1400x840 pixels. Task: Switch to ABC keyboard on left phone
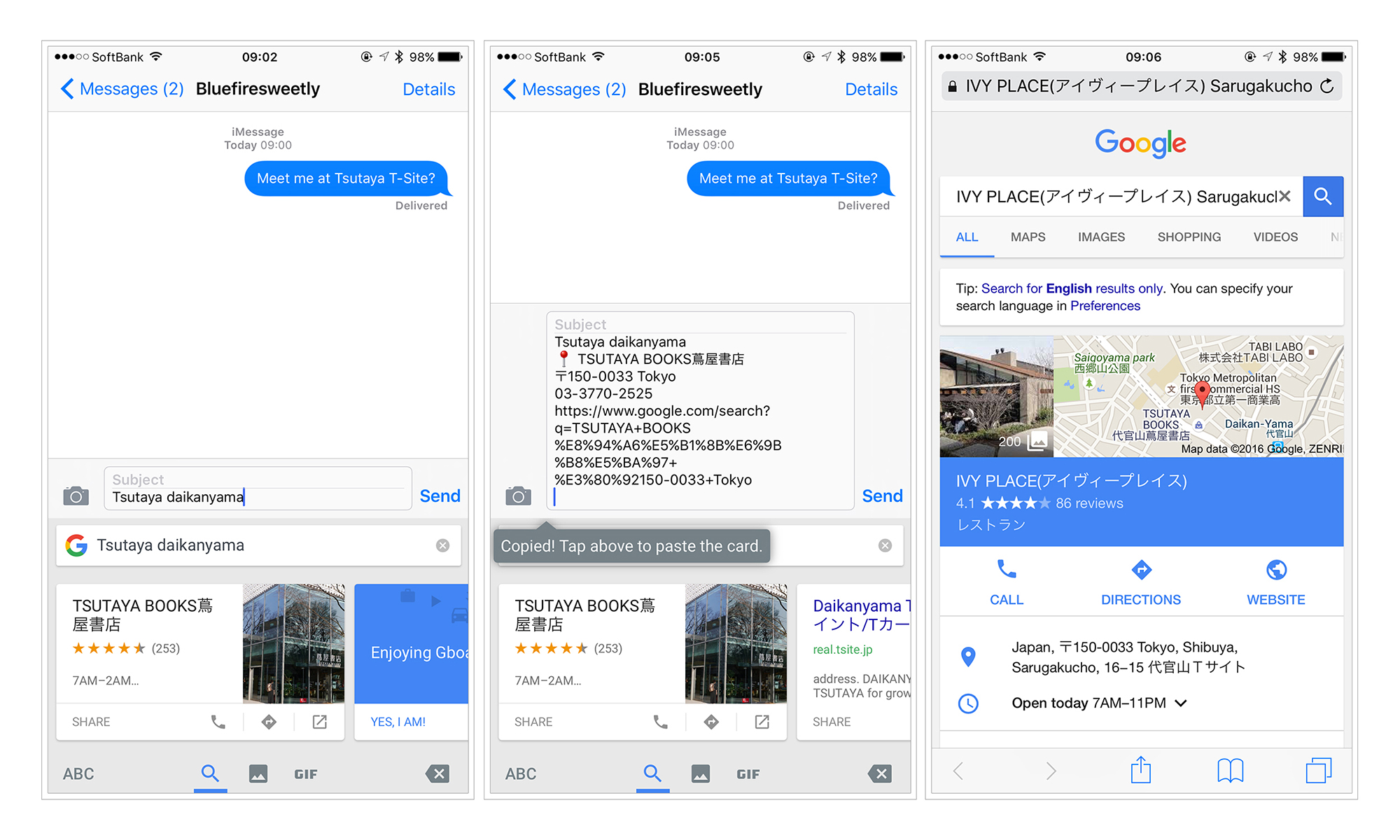click(78, 774)
